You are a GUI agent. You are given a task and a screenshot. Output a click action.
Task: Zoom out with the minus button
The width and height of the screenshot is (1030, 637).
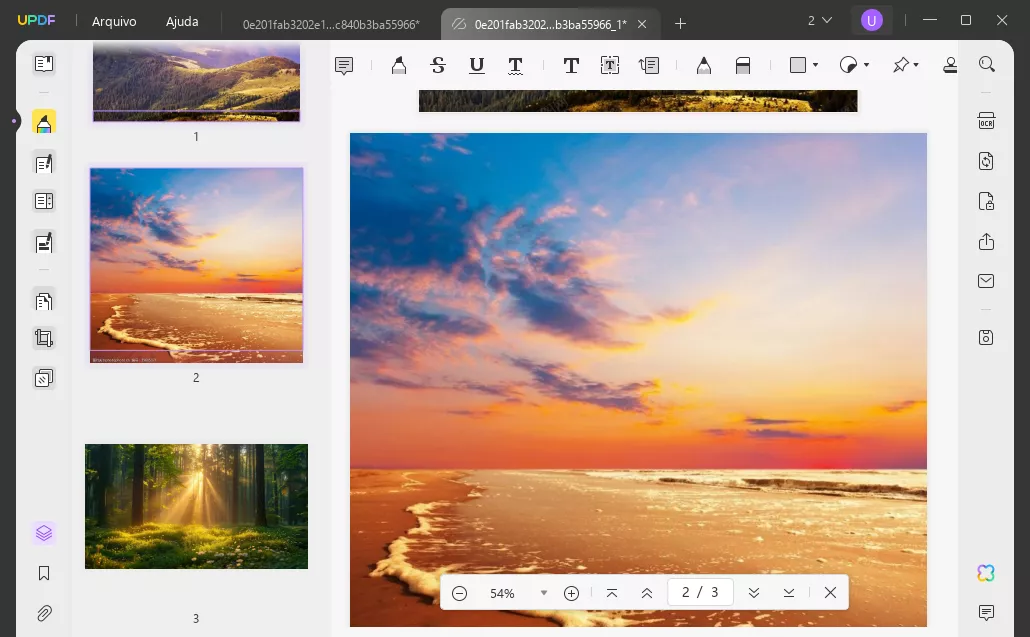click(460, 593)
